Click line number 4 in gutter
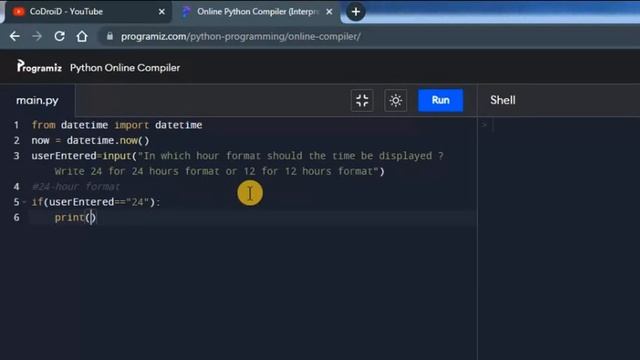The height and width of the screenshot is (360, 640). (x=16, y=187)
